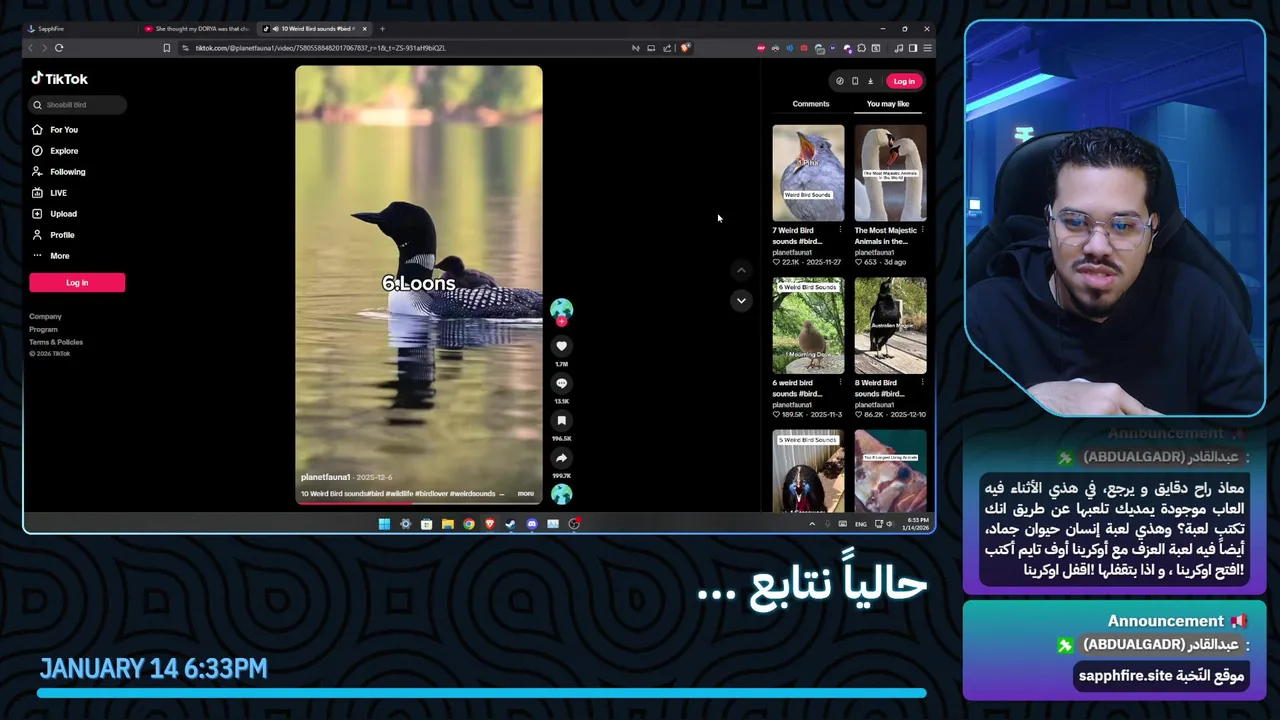Screen dimensions: 1280x720
Task: Open the 6 weird bird sounds thumbnail
Action: click(808, 326)
